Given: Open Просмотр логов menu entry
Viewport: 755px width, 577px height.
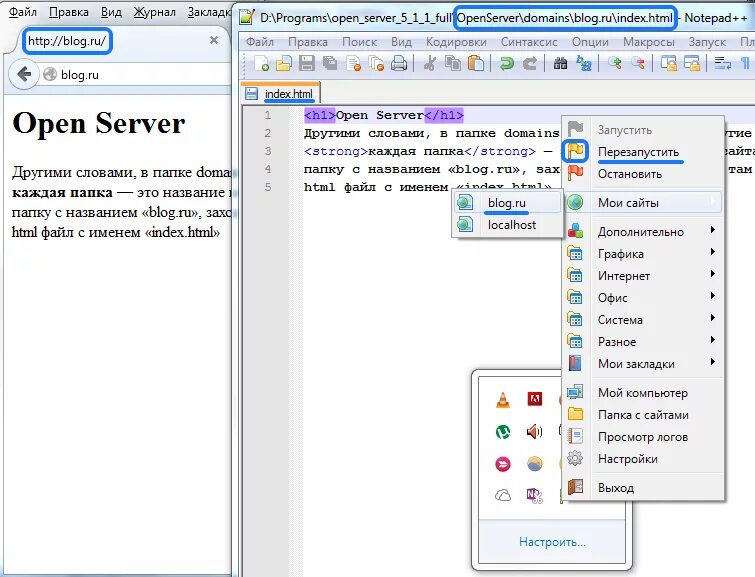Looking at the screenshot, I should click(x=643, y=437).
